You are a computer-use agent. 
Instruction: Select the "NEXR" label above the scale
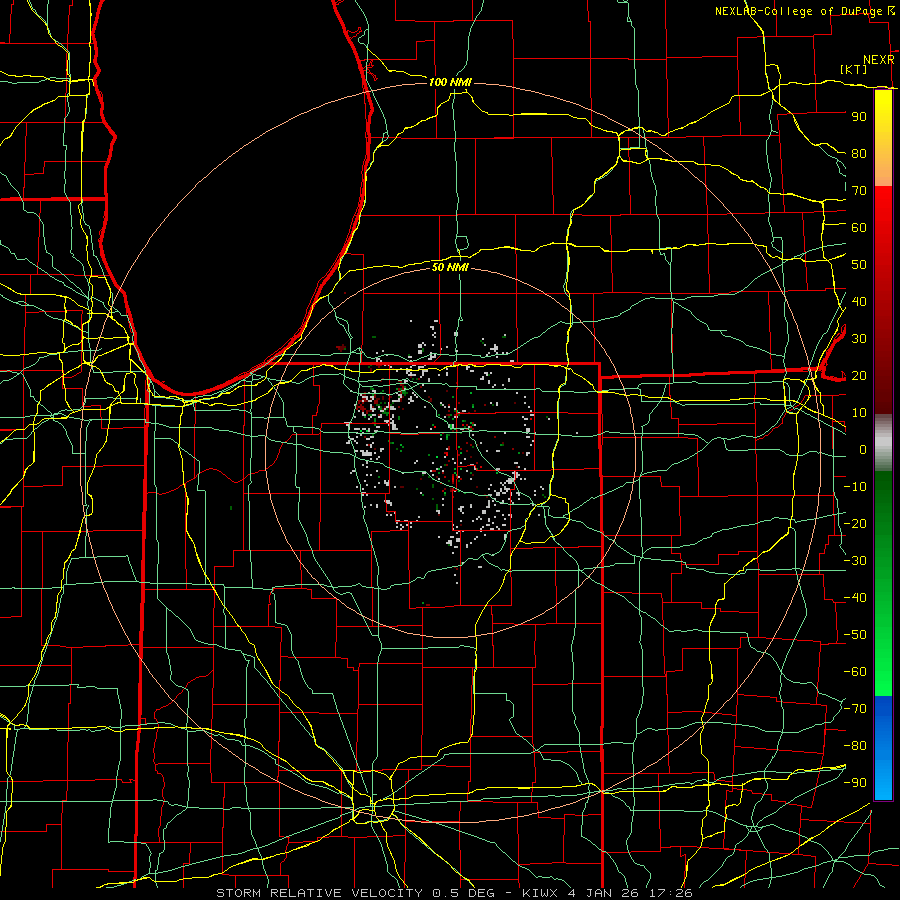click(878, 60)
